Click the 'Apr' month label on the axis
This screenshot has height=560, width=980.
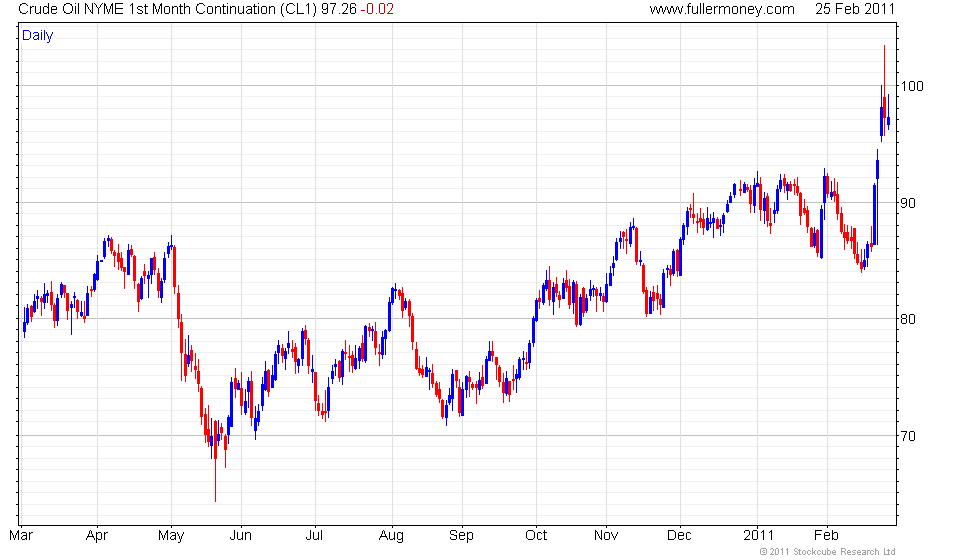pos(97,536)
